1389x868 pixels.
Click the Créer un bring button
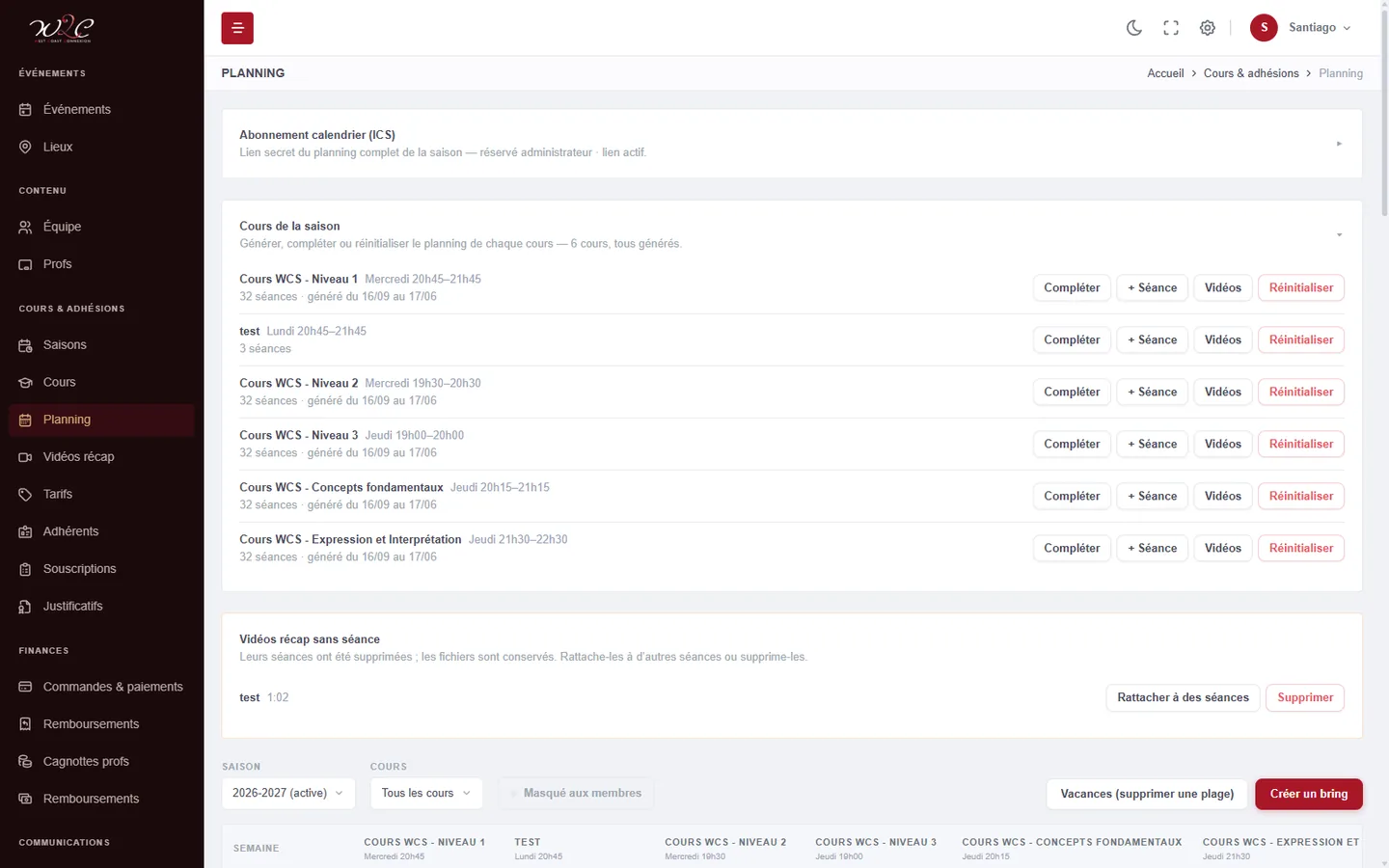point(1309,794)
